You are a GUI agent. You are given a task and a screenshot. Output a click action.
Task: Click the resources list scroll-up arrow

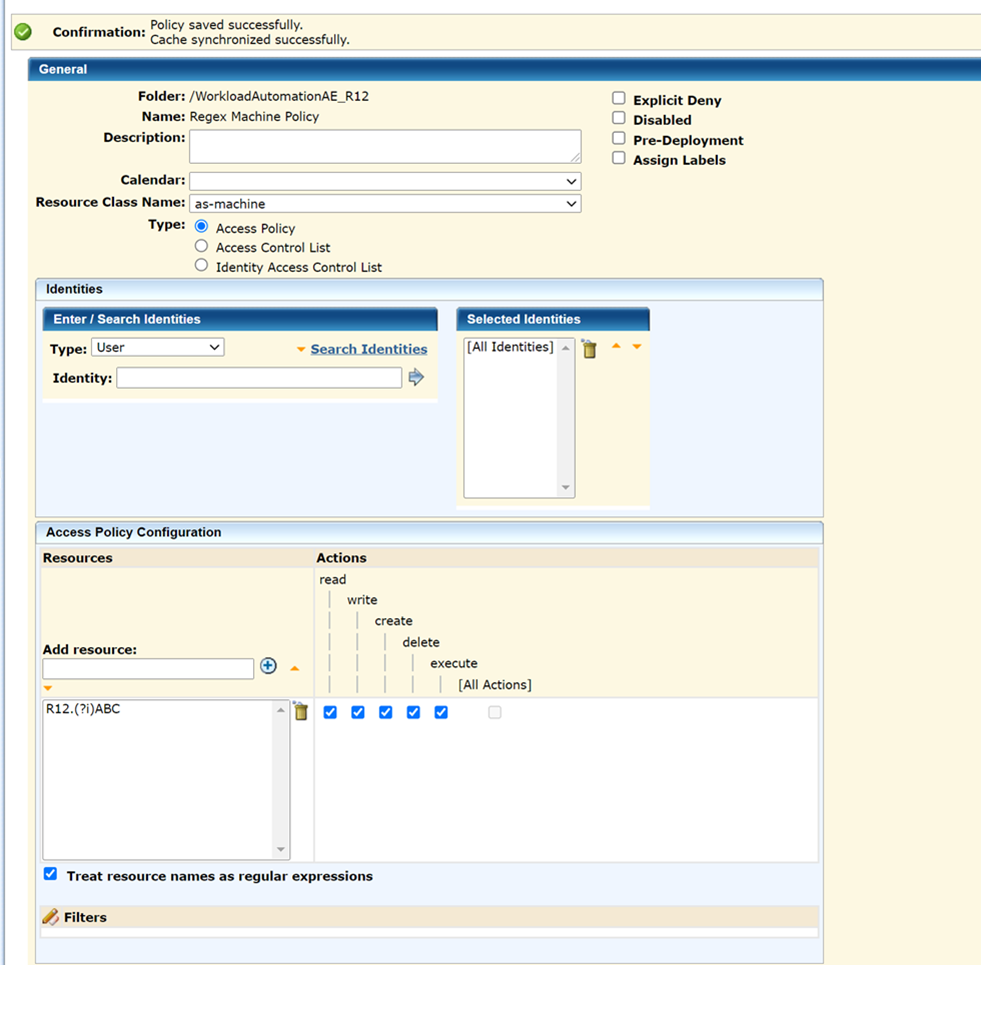pos(281,710)
